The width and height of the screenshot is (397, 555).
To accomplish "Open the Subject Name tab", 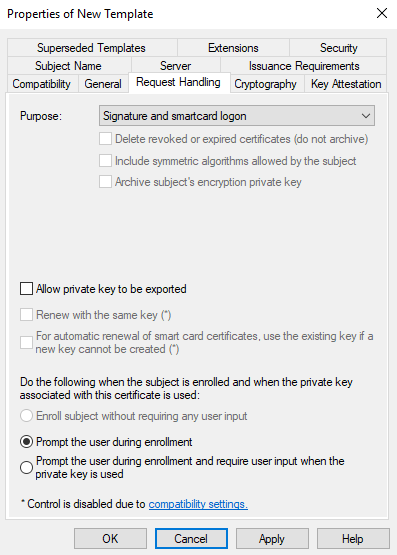I will [69, 66].
